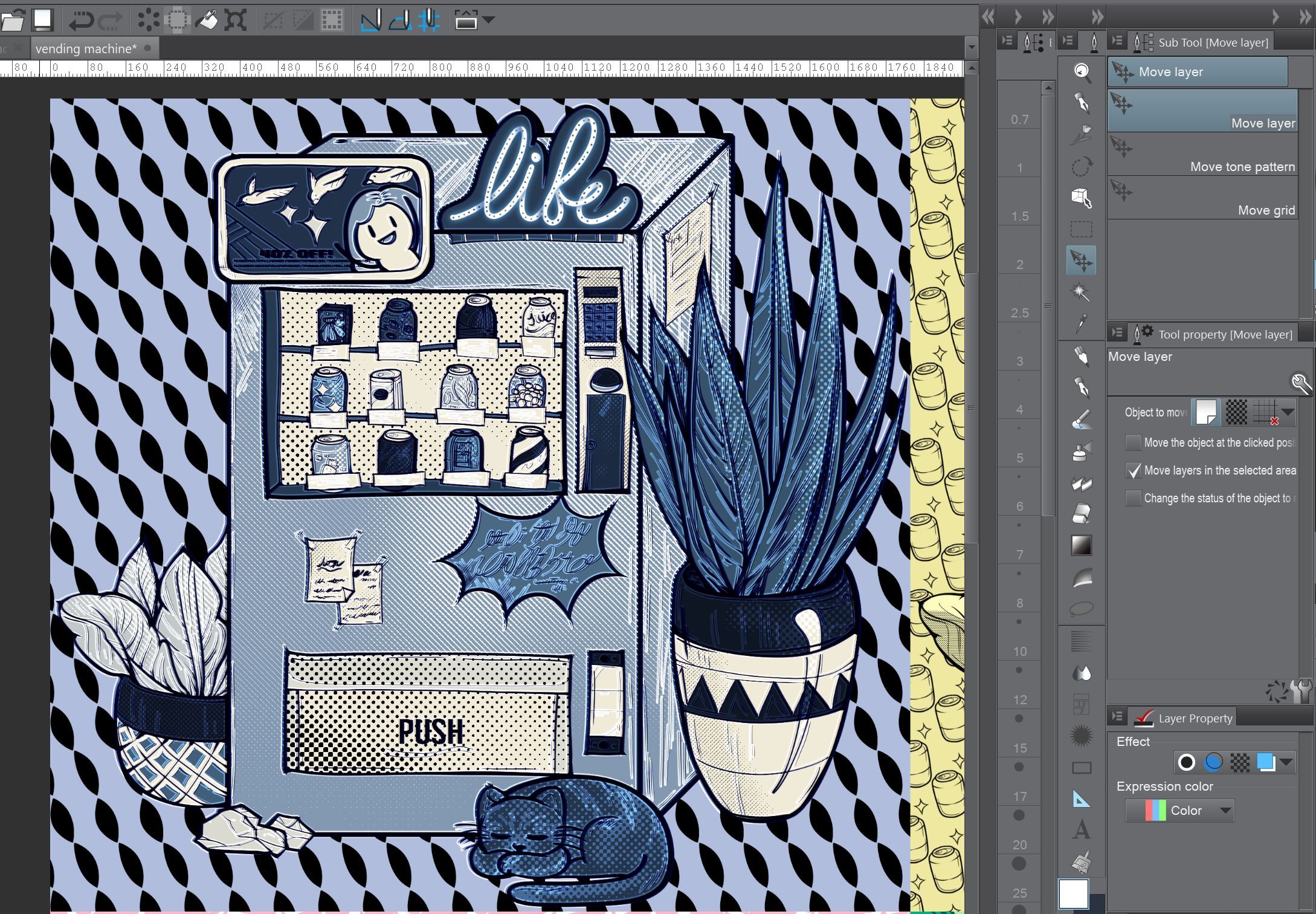
Task: Open the layer Effect options dropdown arrow
Action: pyautogui.click(x=1286, y=762)
